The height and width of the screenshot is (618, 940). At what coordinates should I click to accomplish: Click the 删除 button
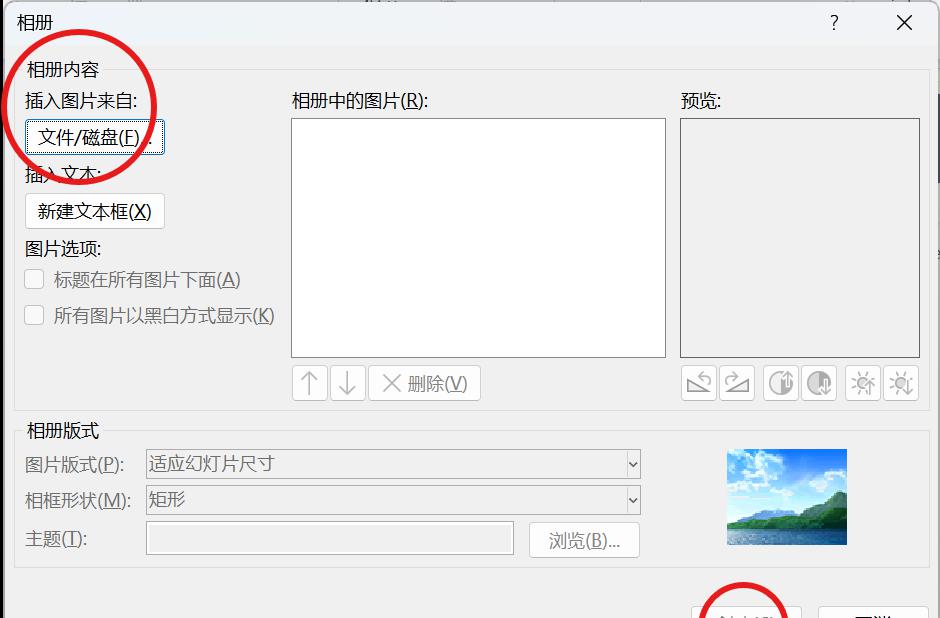(x=424, y=383)
